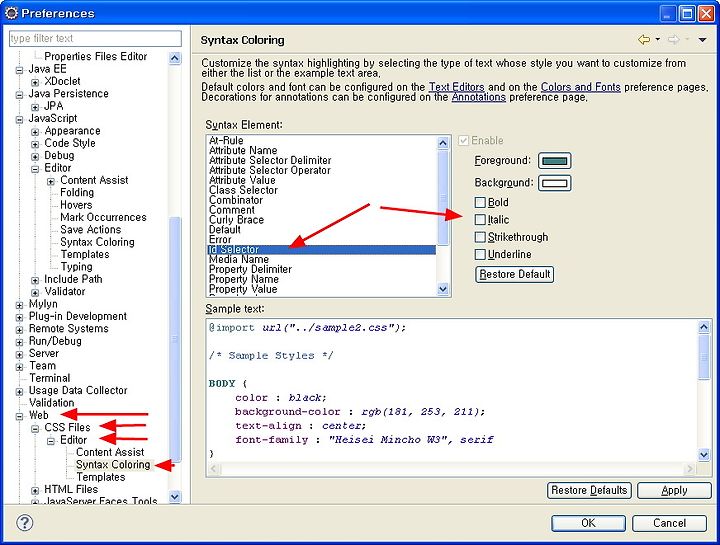
Task: Select Folding under JavaScript Editor
Action: (77, 192)
